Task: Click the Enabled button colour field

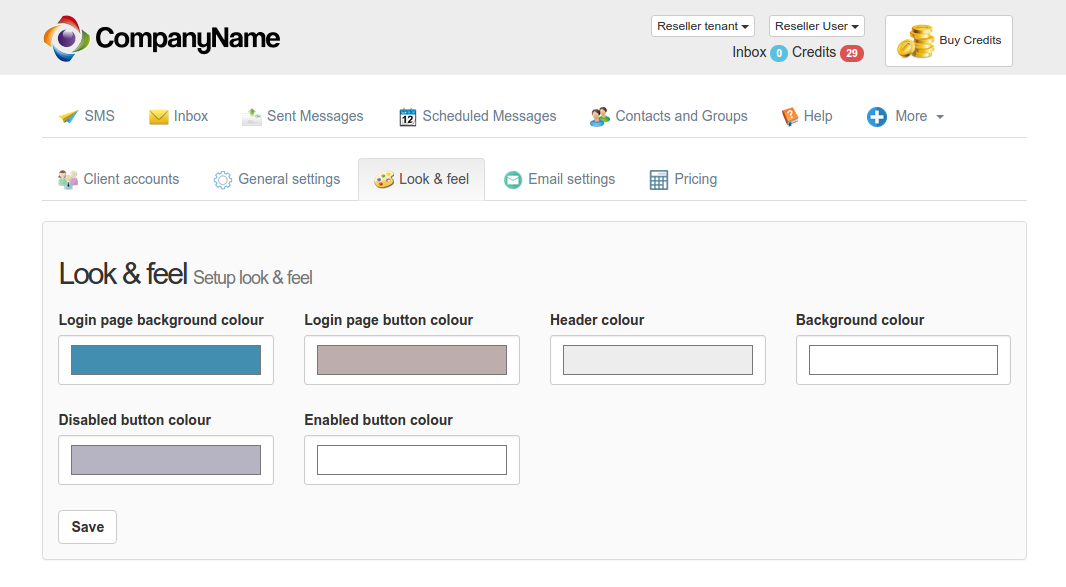Action: 411,460
